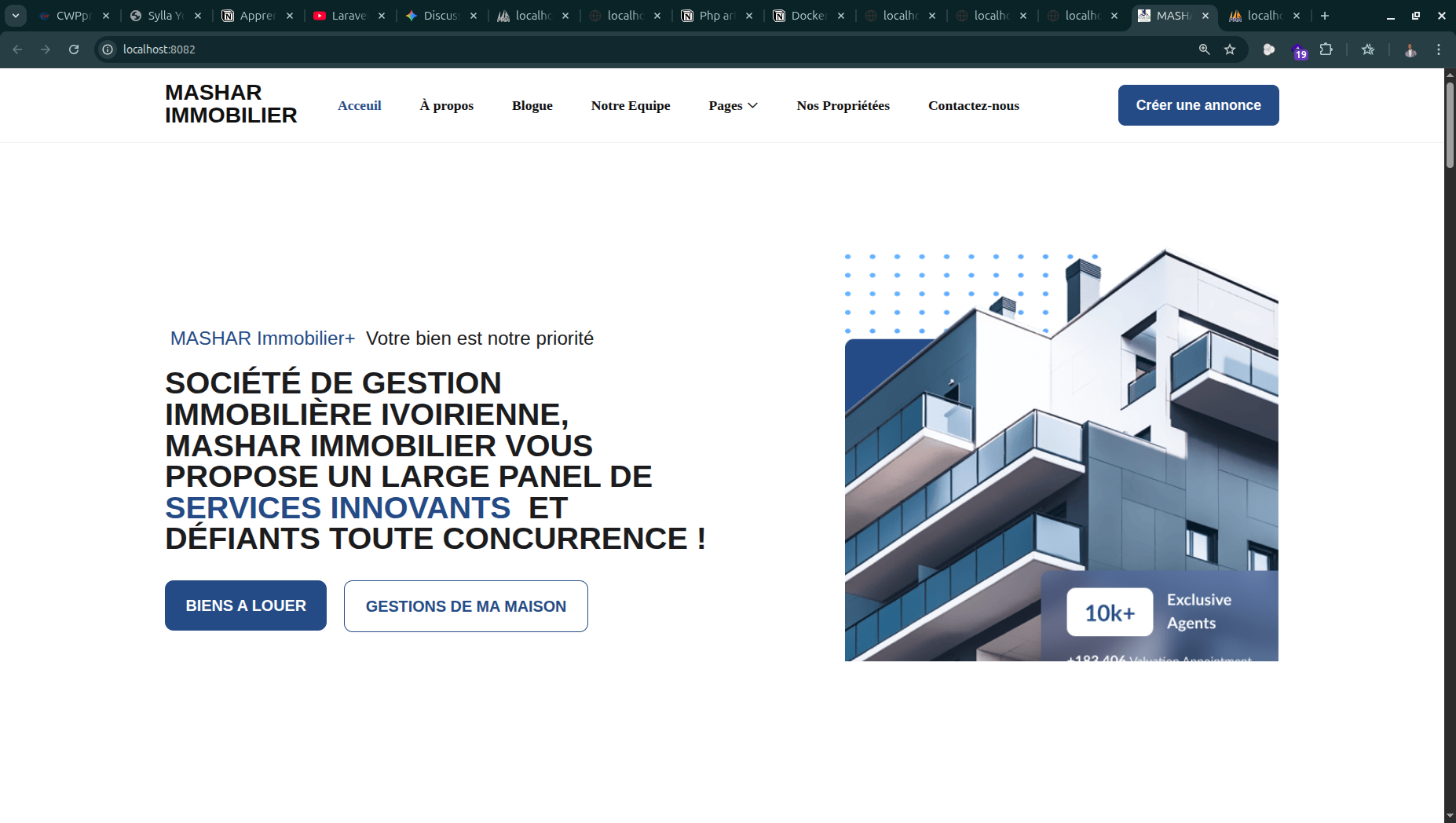Open the Extensions puzzle icon

[1326, 49]
